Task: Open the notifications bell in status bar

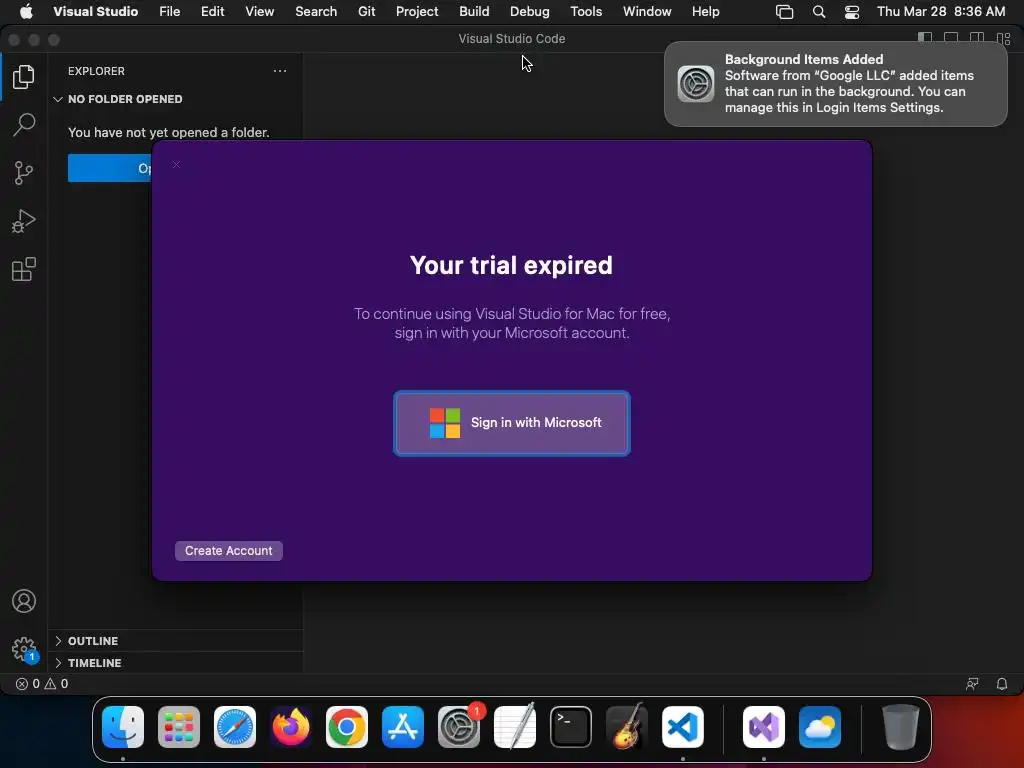Action: (x=1002, y=684)
